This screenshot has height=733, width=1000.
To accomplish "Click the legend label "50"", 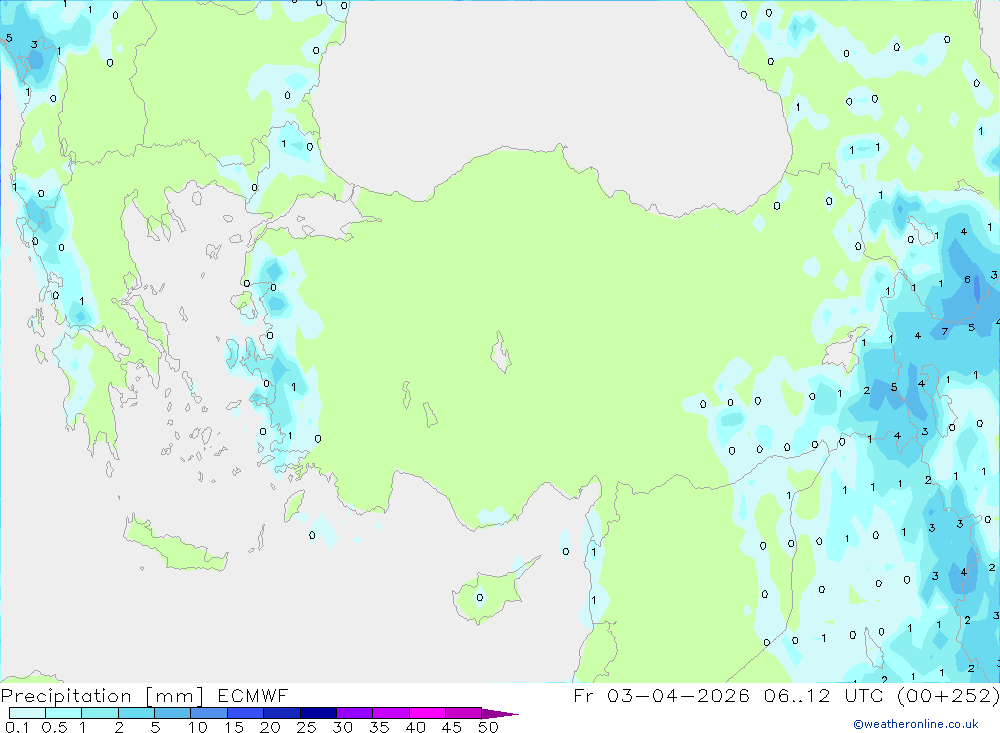I will click(x=488, y=727).
